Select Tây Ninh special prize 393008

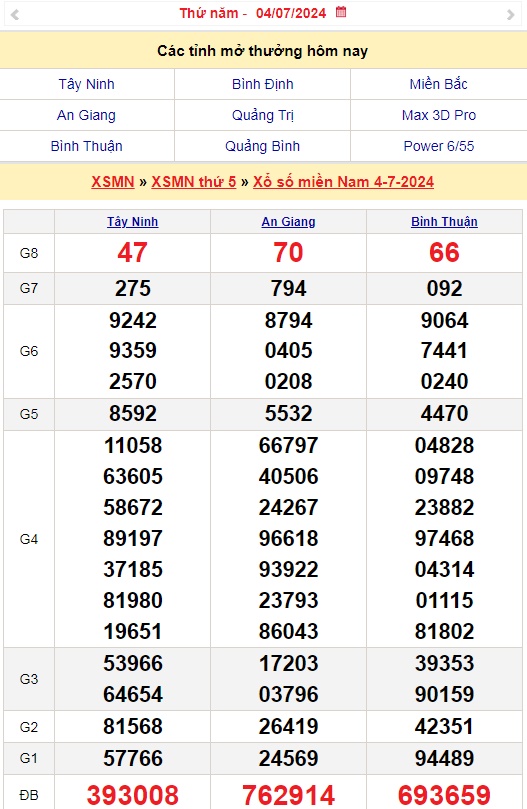tap(133, 795)
